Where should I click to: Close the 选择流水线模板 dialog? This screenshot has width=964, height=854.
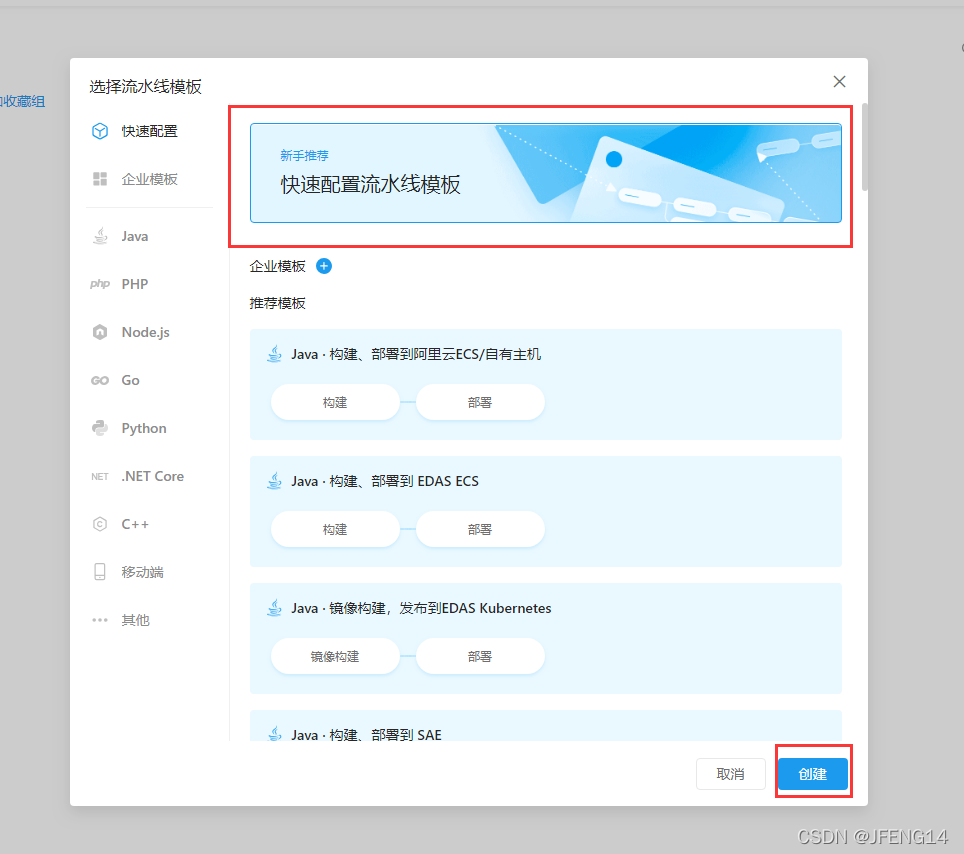pos(839,82)
